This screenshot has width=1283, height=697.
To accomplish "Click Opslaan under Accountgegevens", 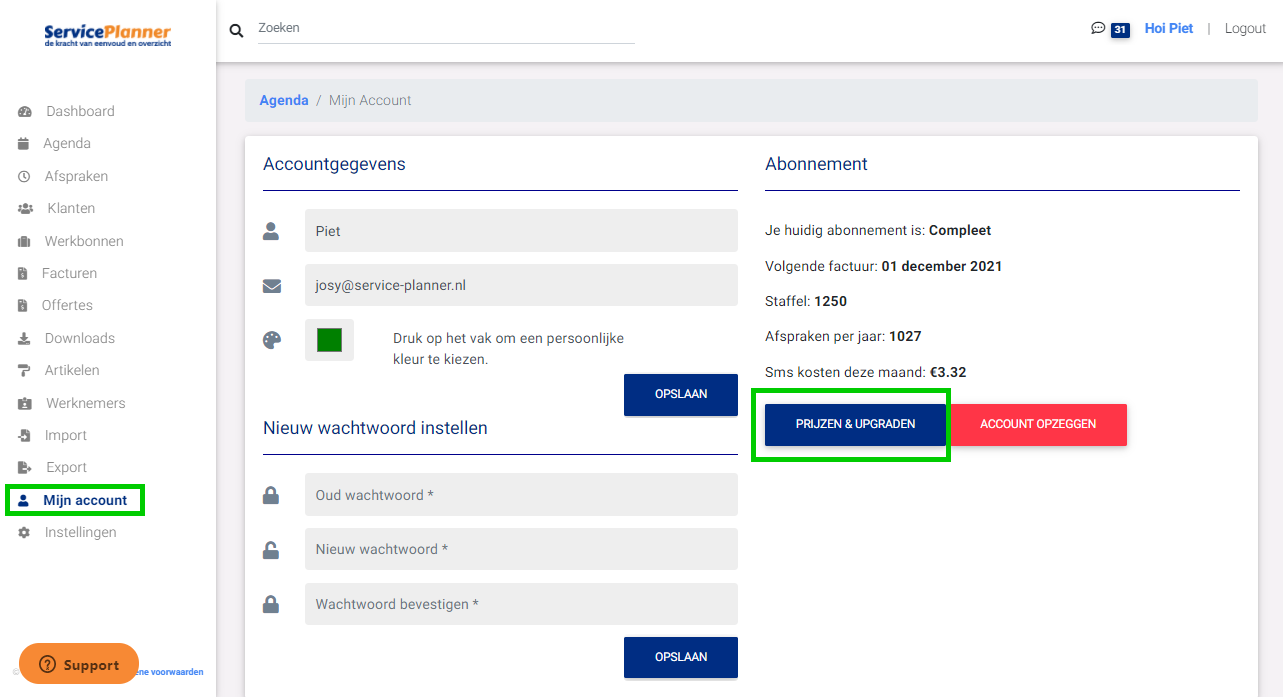I will coord(681,394).
